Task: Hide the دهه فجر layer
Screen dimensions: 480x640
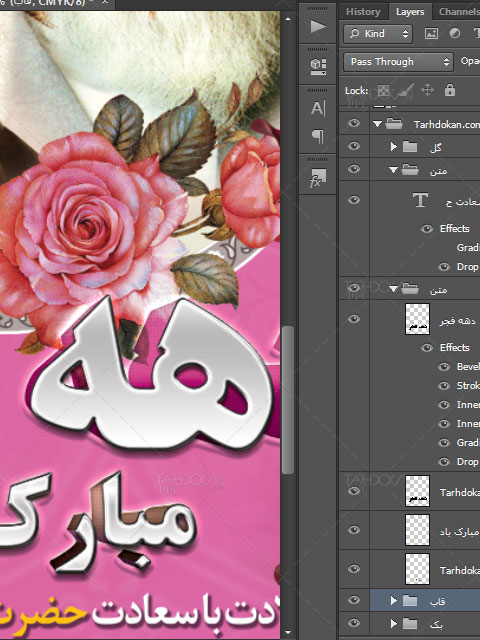Action: pyautogui.click(x=354, y=319)
